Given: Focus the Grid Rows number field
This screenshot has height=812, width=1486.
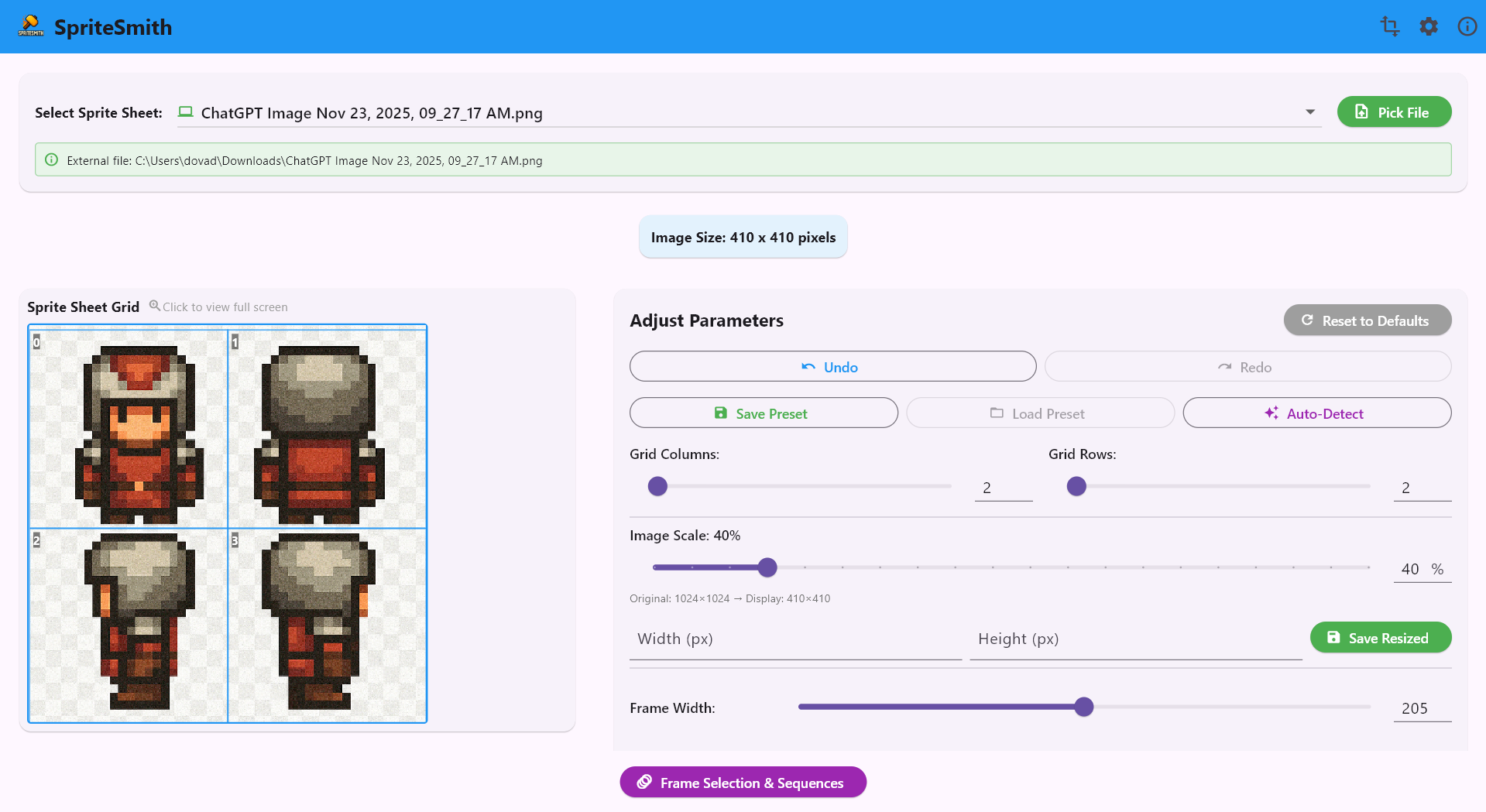Looking at the screenshot, I should [1423, 488].
